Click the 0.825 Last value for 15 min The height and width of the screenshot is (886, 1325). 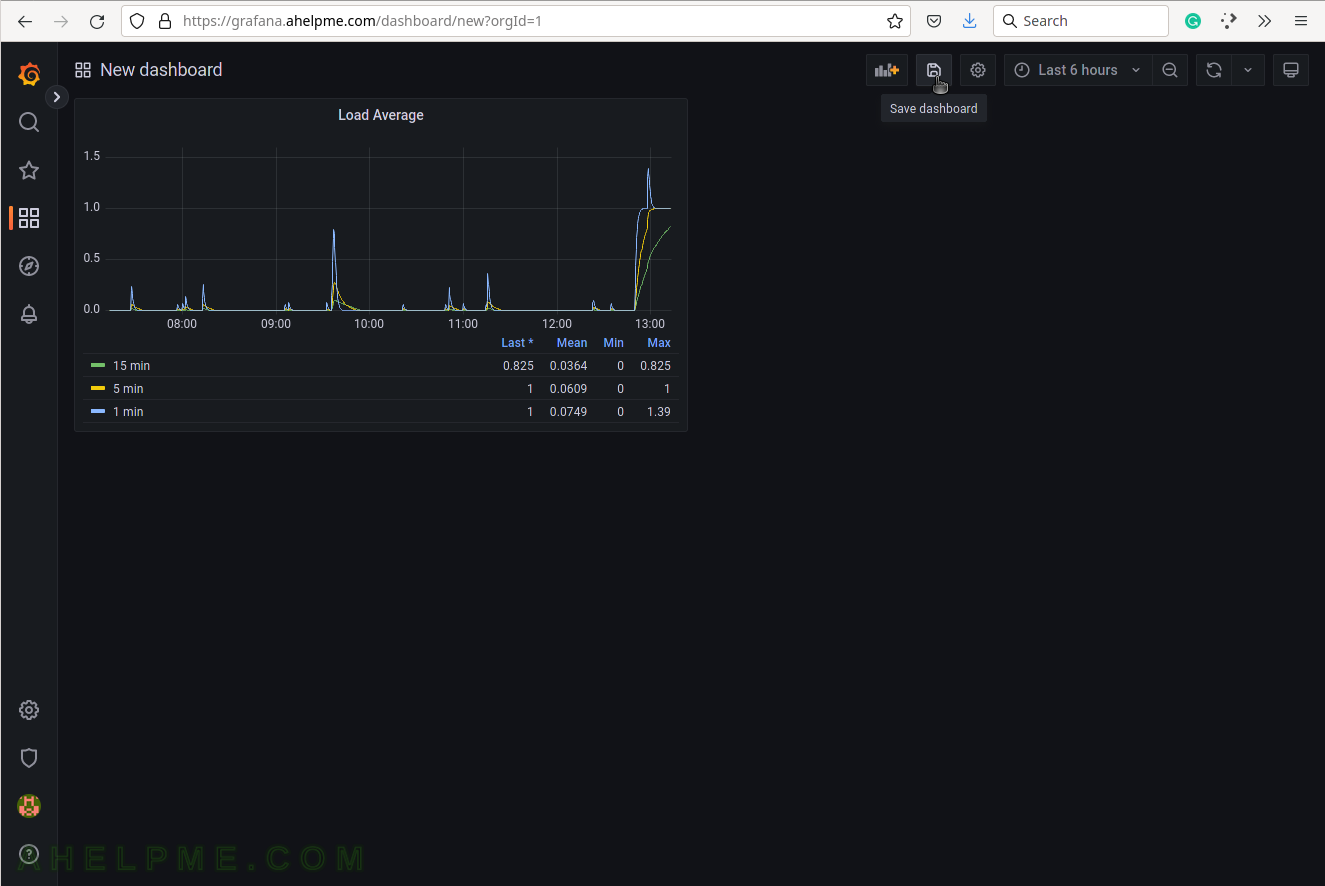tap(518, 366)
